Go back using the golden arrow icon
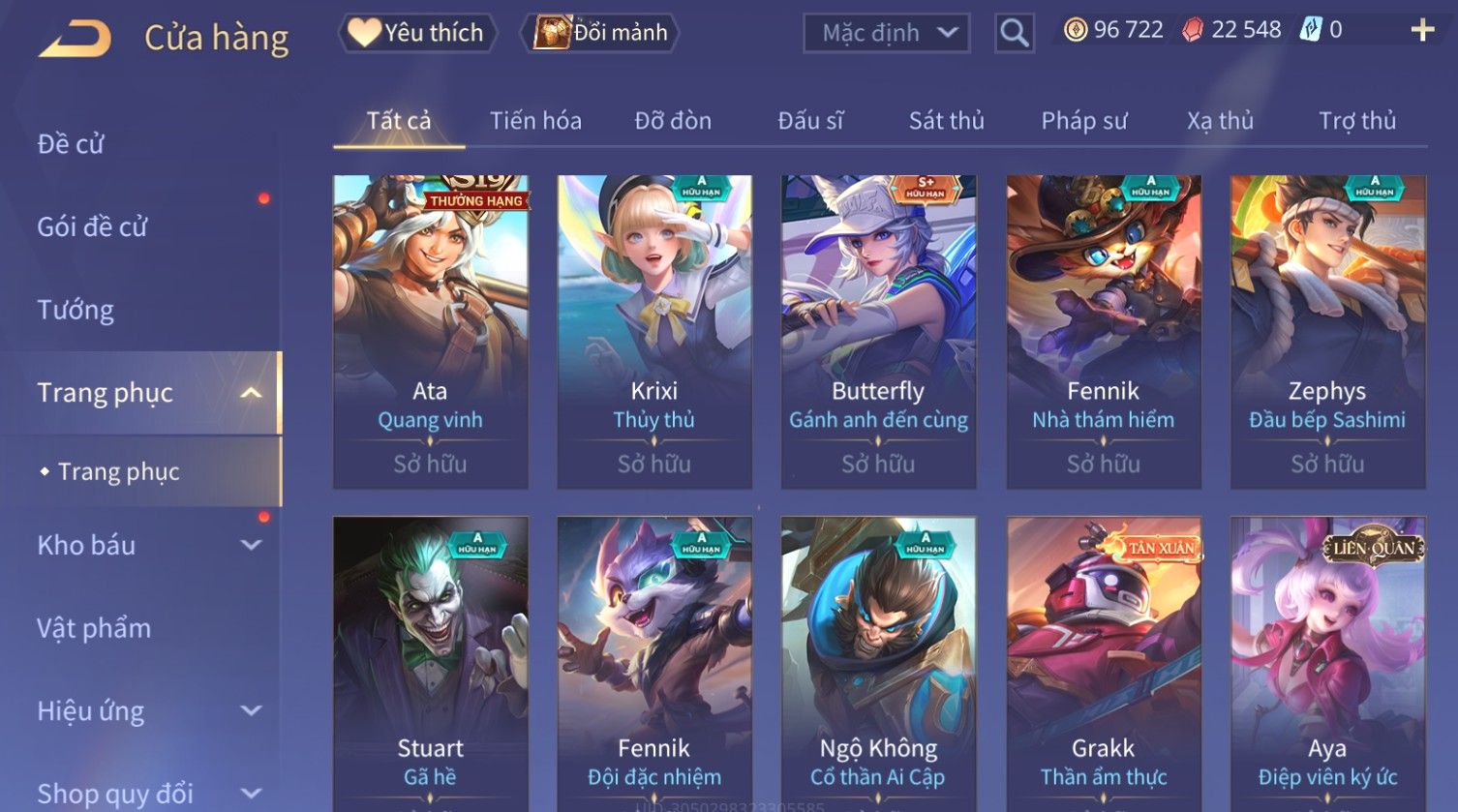This screenshot has width=1458, height=812. tap(75, 39)
